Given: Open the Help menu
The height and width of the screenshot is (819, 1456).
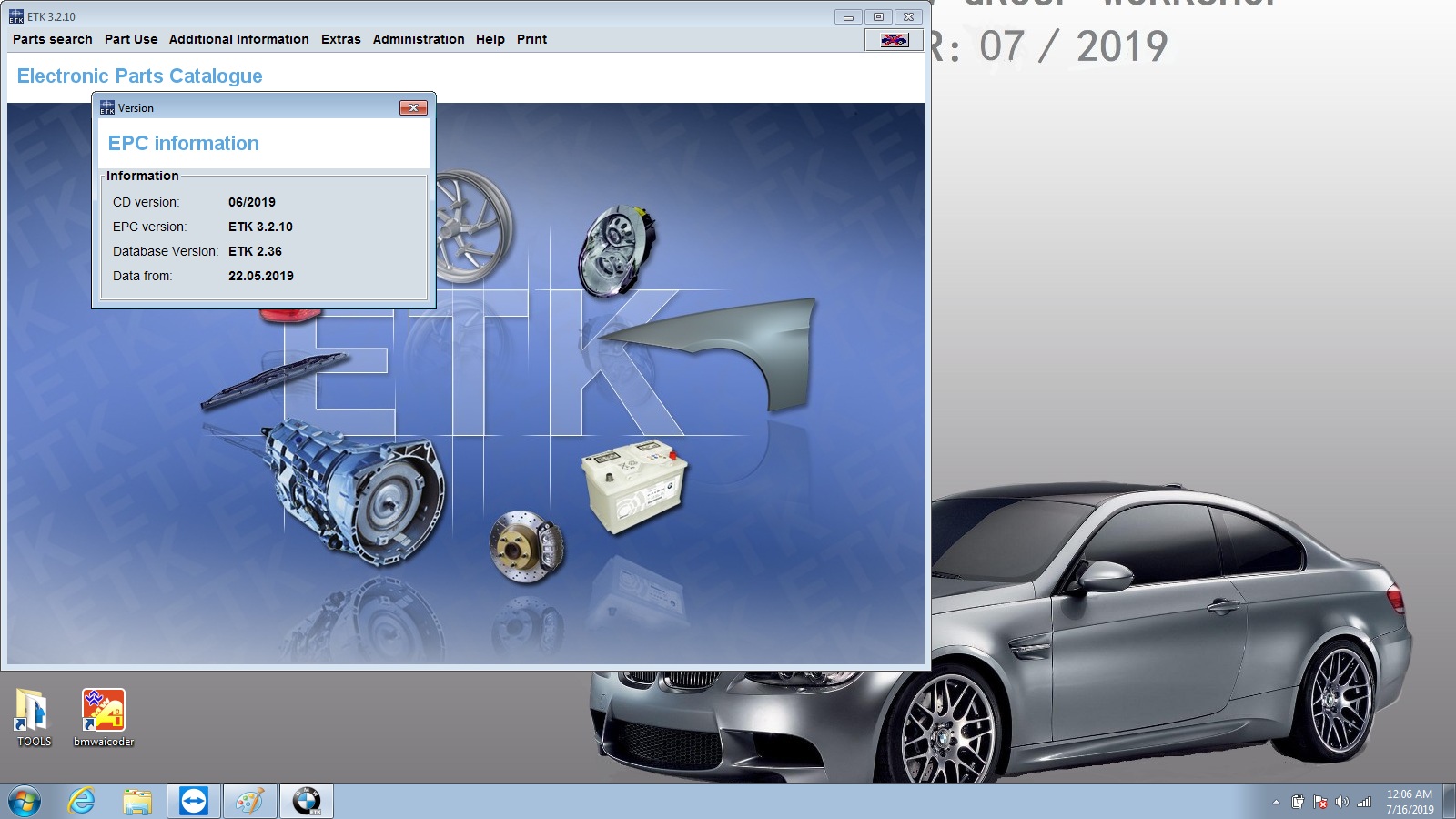Looking at the screenshot, I should [x=490, y=39].
